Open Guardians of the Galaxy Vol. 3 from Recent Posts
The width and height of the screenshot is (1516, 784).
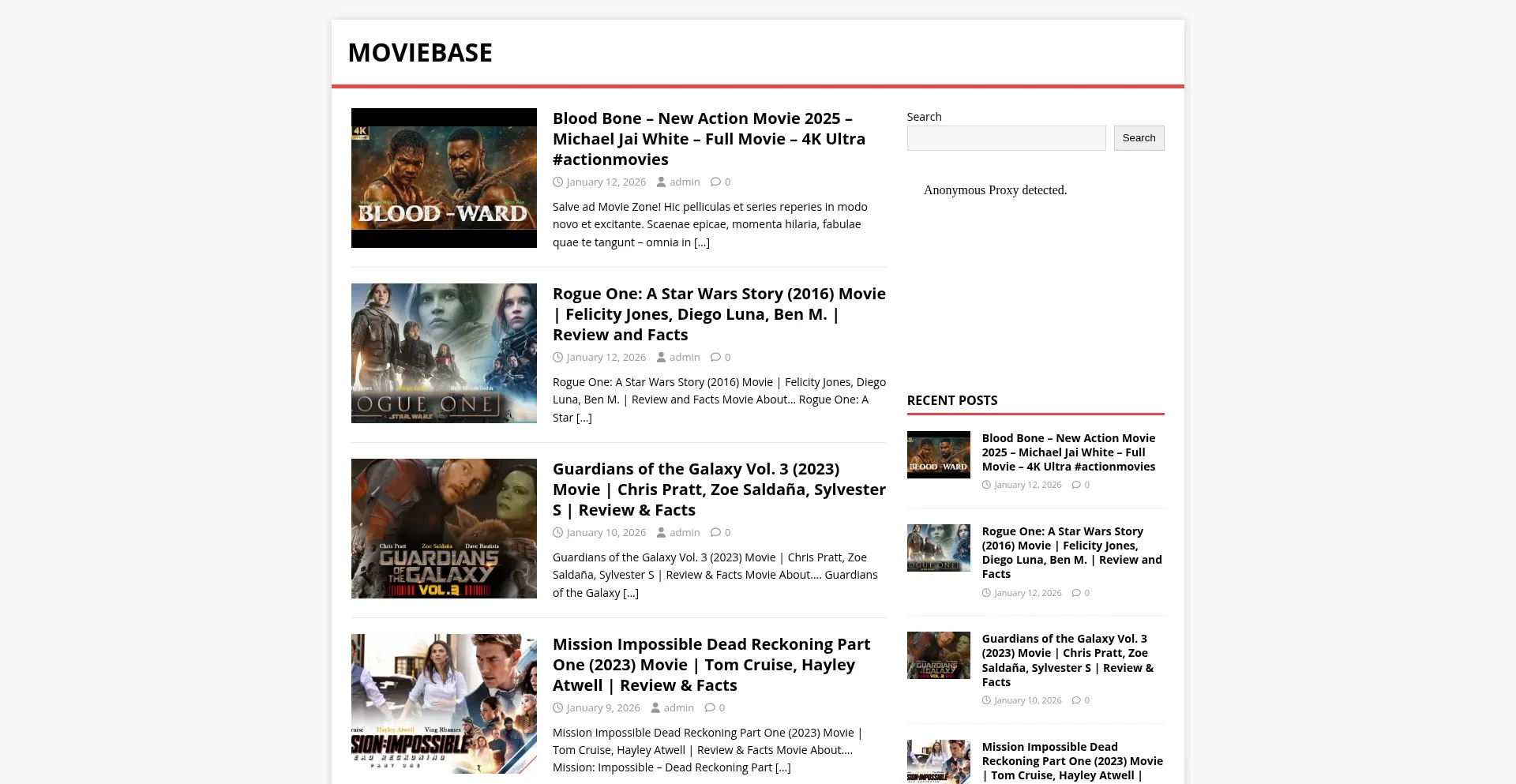pyautogui.click(x=1064, y=660)
